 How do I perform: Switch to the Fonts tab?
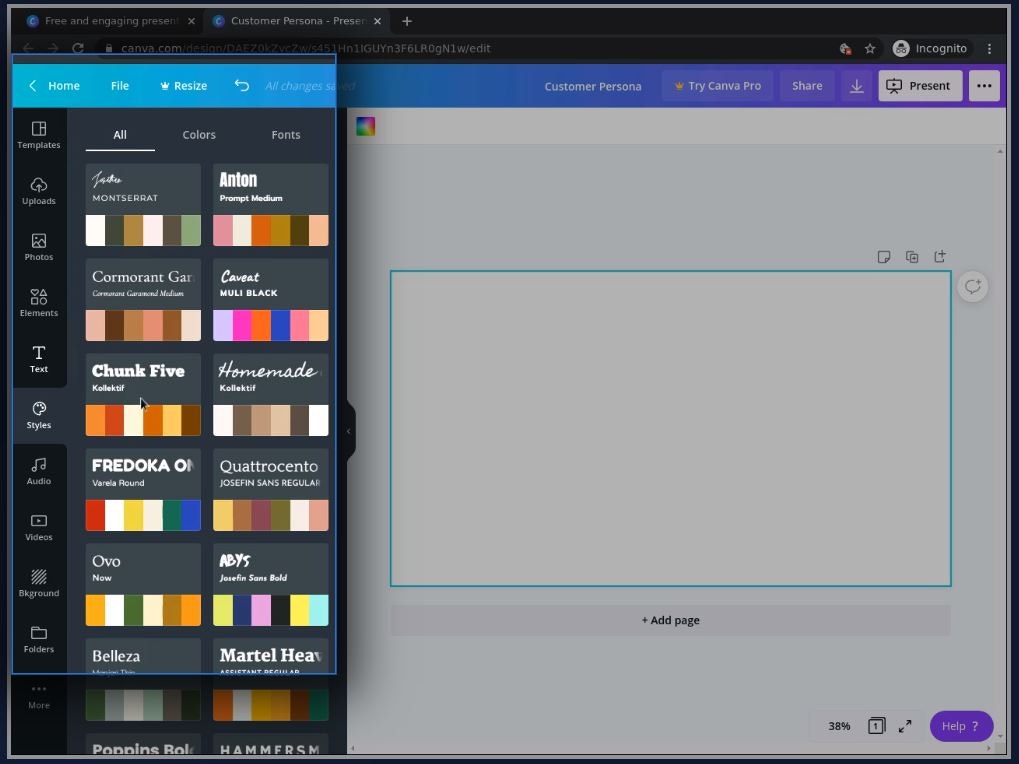tap(286, 135)
